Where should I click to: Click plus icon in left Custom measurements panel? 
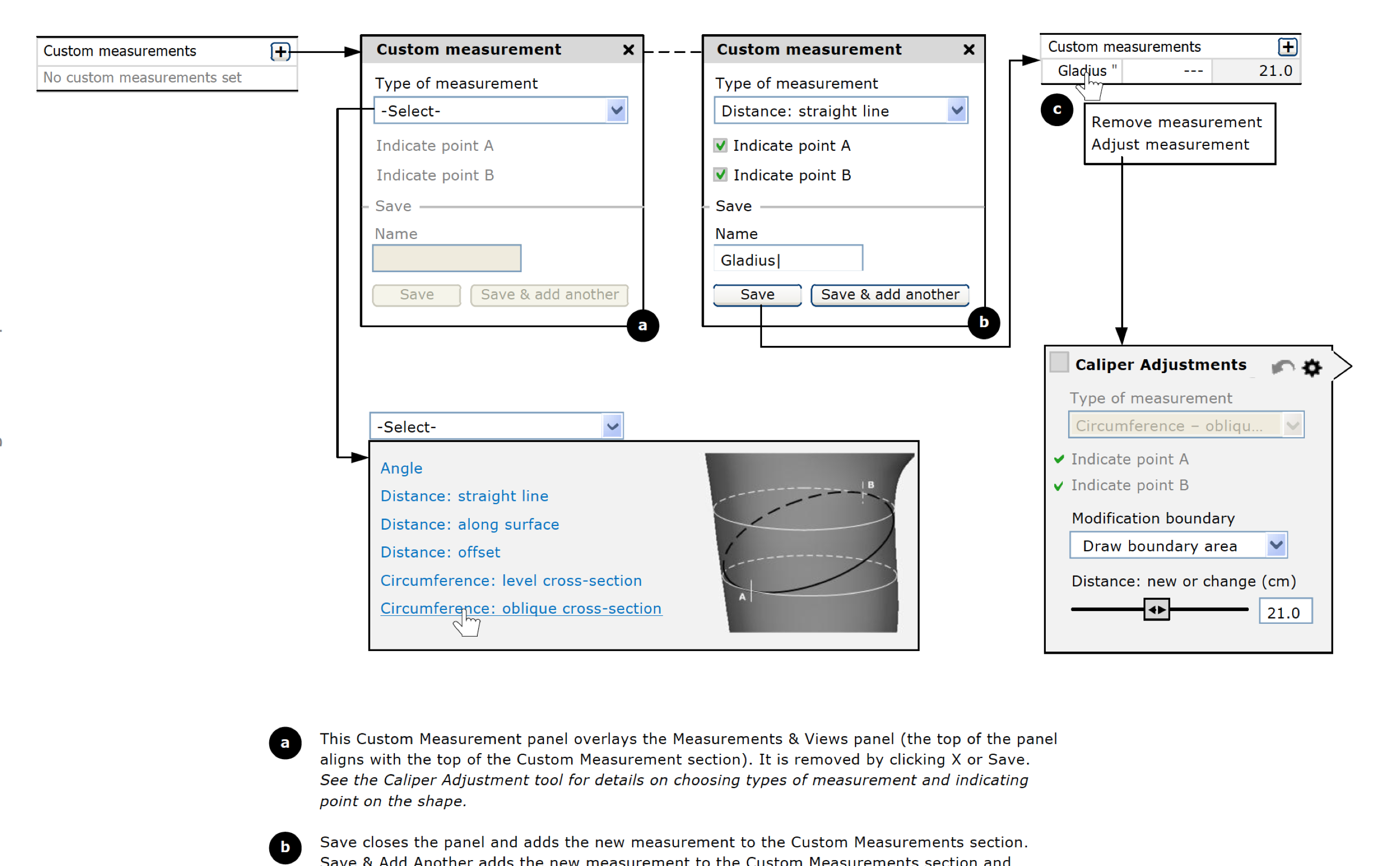pos(280,51)
